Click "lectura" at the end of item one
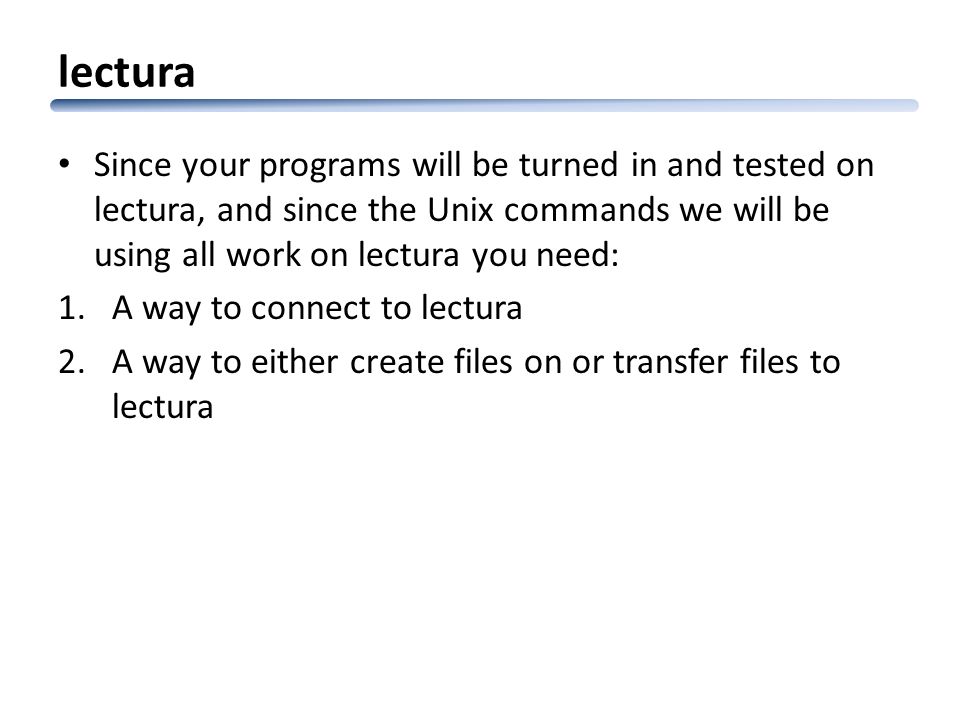The width and height of the screenshot is (960, 720). click(x=471, y=307)
